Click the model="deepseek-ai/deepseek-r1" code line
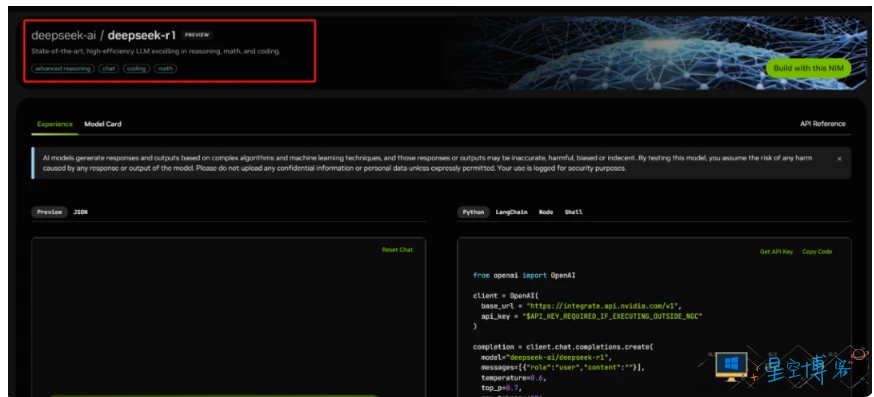The height and width of the screenshot is (397, 874). coord(547,357)
